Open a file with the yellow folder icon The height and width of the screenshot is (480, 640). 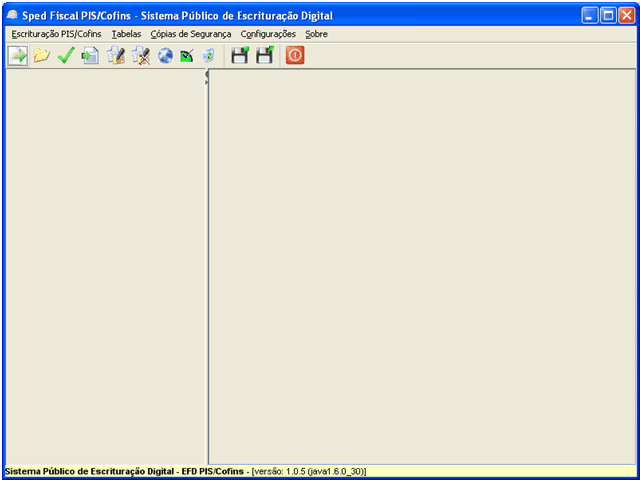click(x=41, y=56)
